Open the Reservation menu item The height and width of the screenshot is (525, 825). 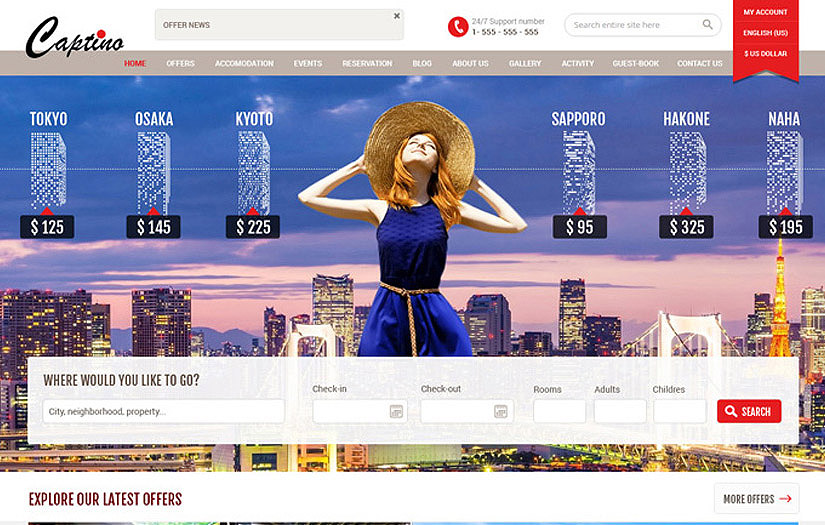[367, 64]
